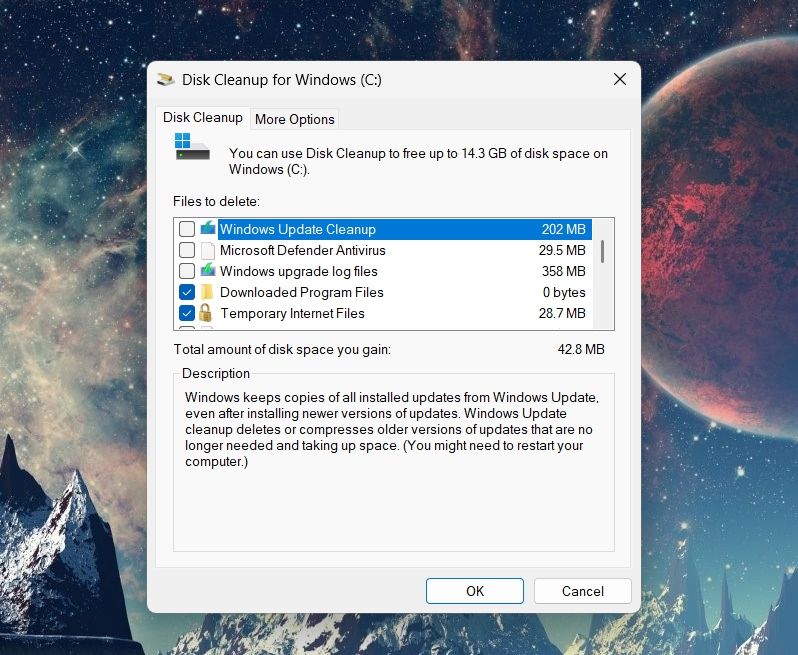Click the Cancel button

583,591
